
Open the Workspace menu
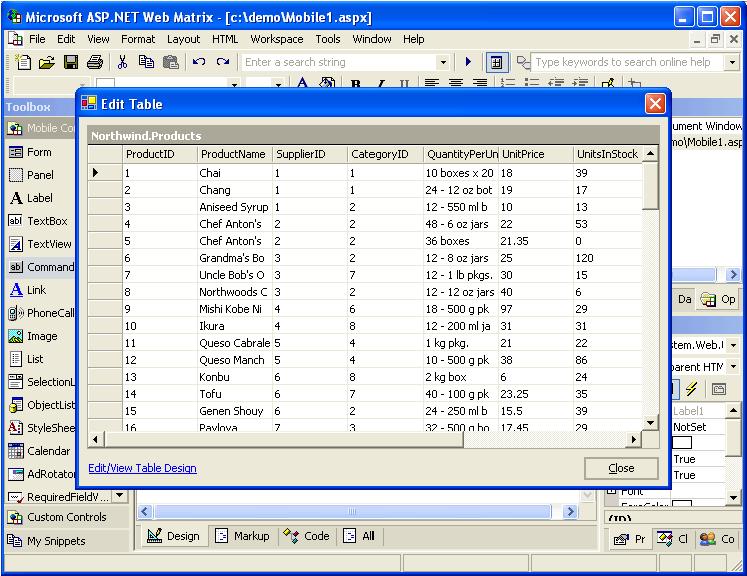tap(276, 39)
